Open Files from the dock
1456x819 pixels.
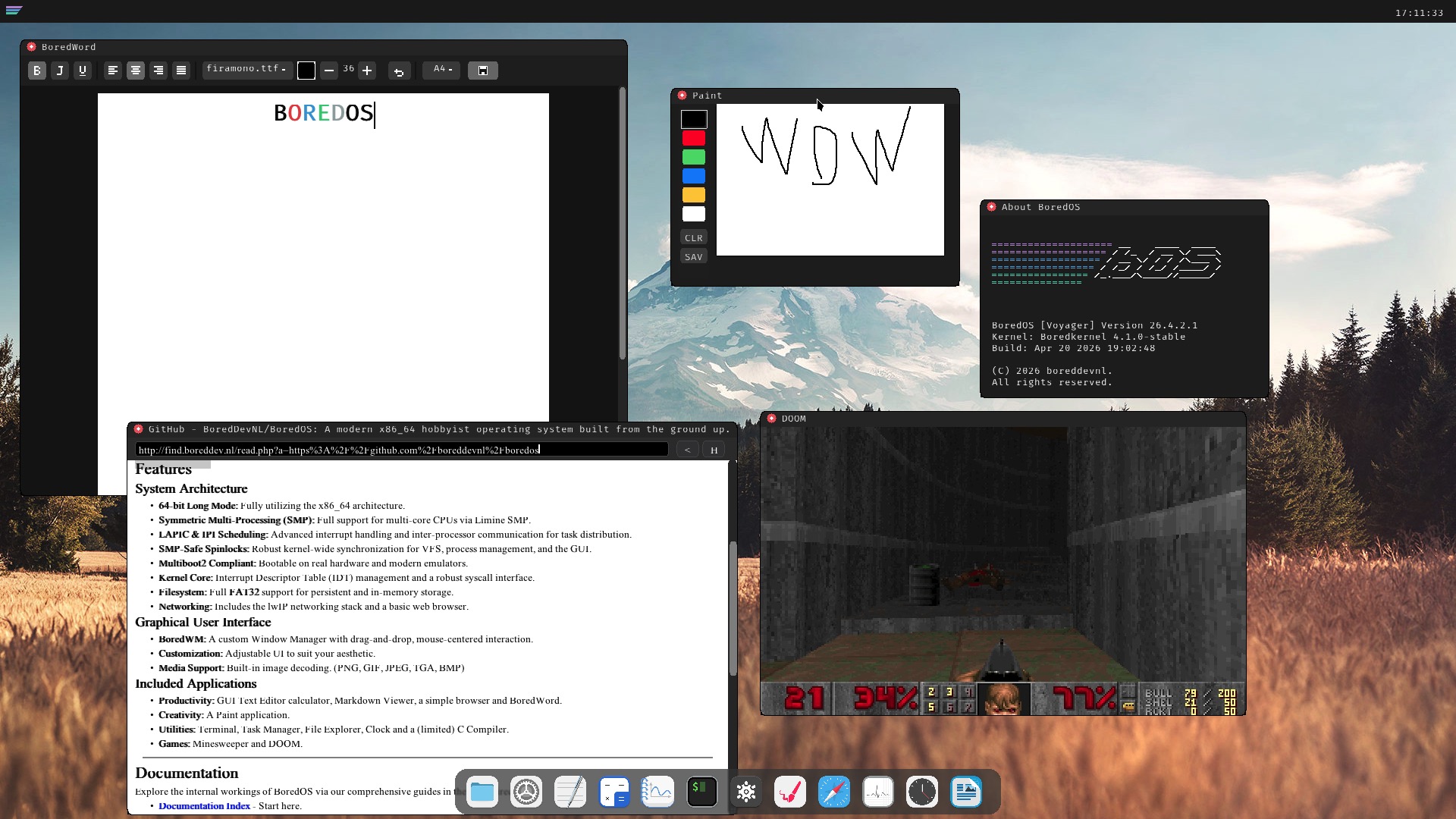pyautogui.click(x=482, y=792)
